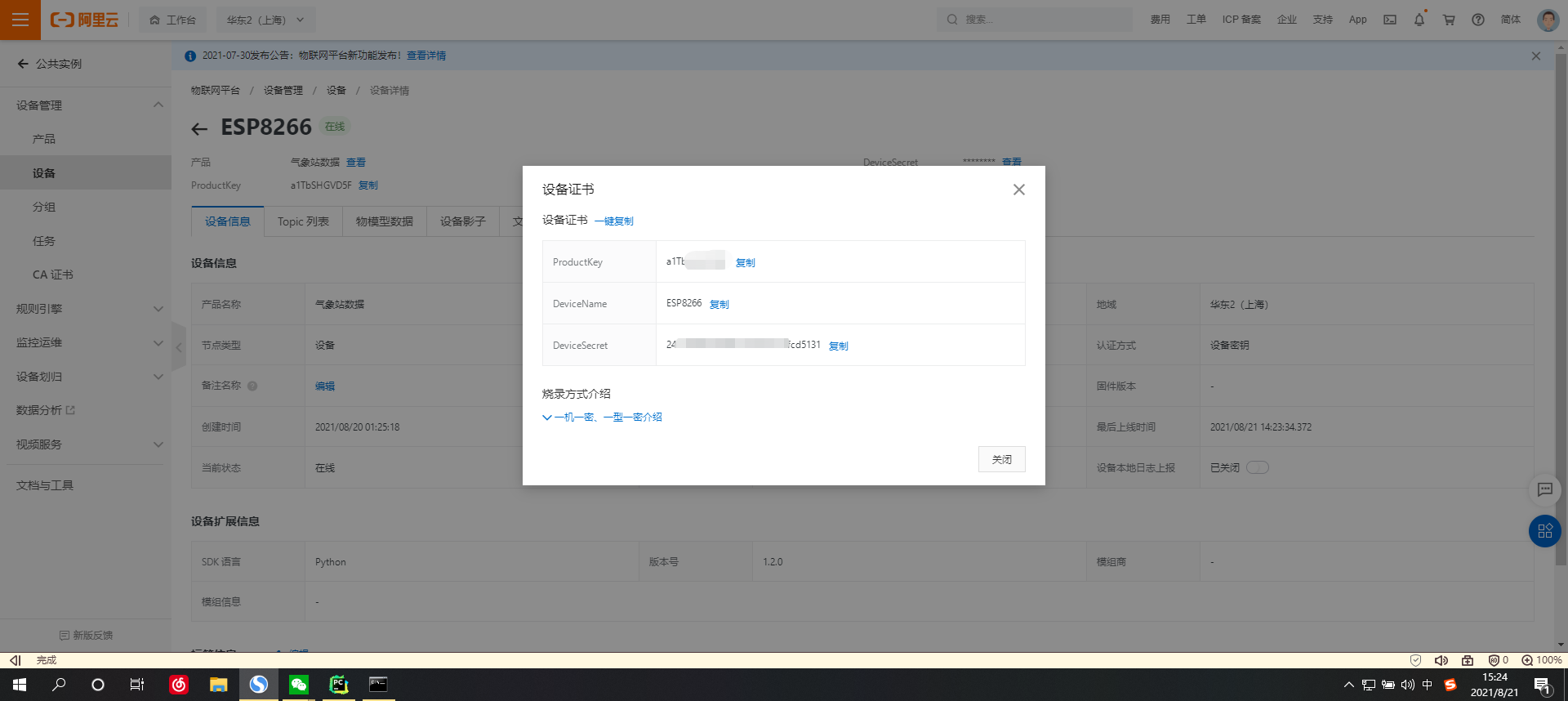
Task: Open 数据分析 external link
Action: pos(46,410)
